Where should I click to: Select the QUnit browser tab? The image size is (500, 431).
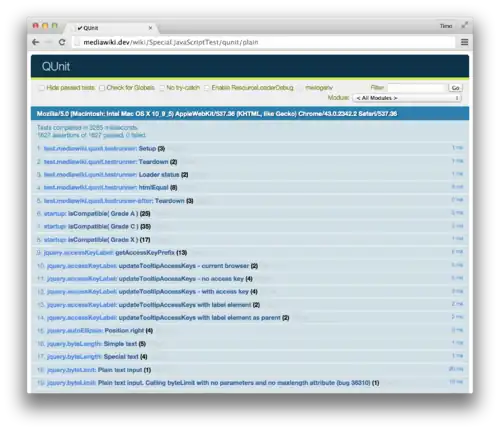112,28
